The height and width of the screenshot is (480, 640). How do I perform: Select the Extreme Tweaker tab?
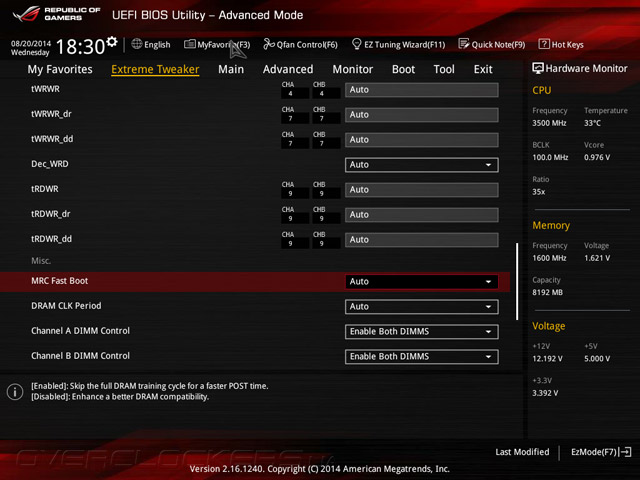pos(155,69)
